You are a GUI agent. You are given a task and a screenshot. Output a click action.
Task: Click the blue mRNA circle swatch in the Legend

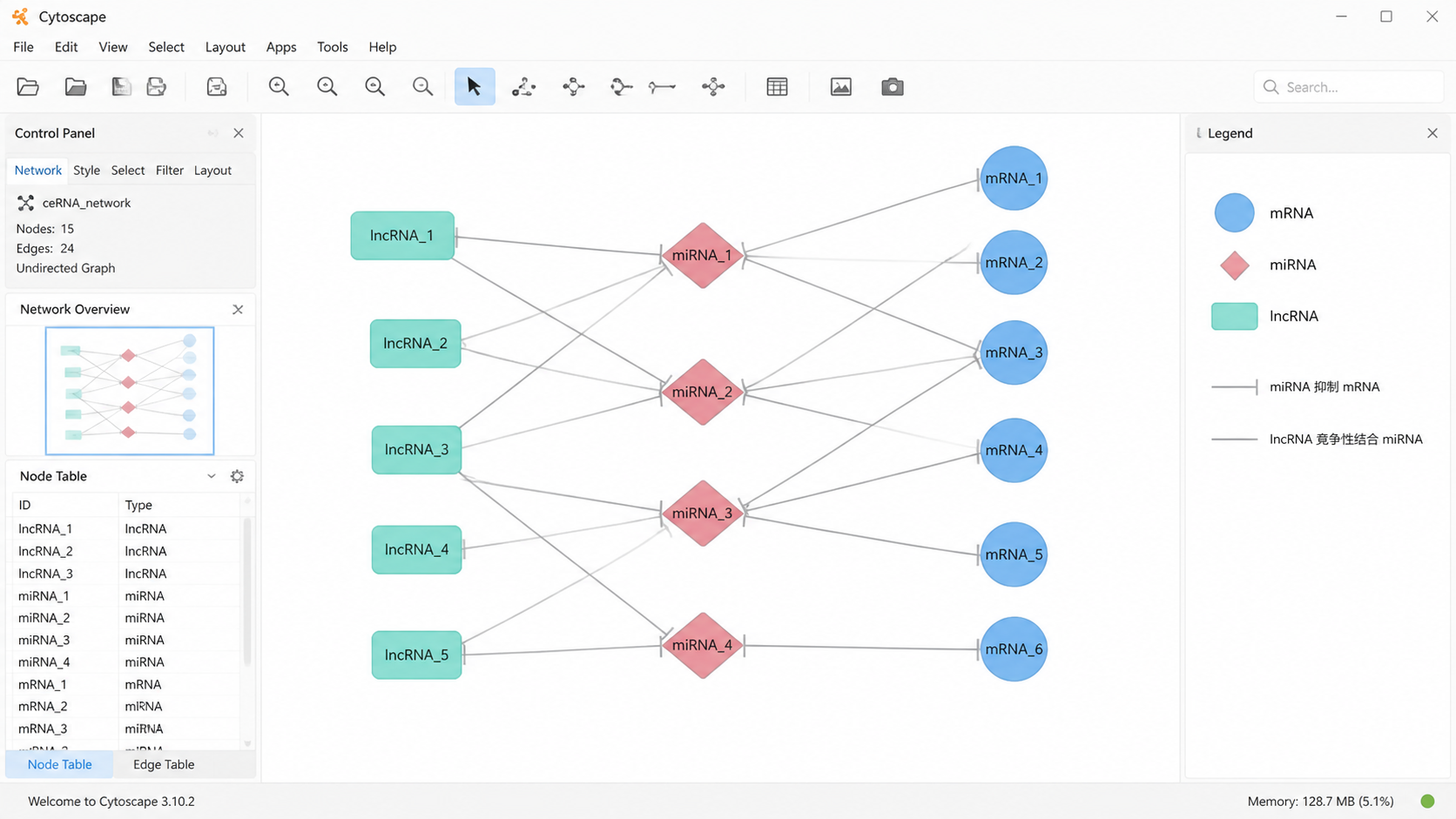click(1234, 213)
